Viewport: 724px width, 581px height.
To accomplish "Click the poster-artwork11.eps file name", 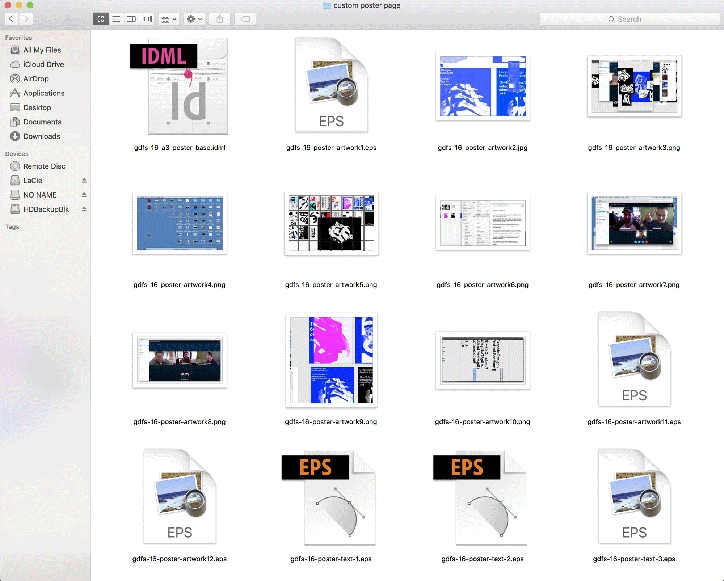I will (x=634, y=422).
